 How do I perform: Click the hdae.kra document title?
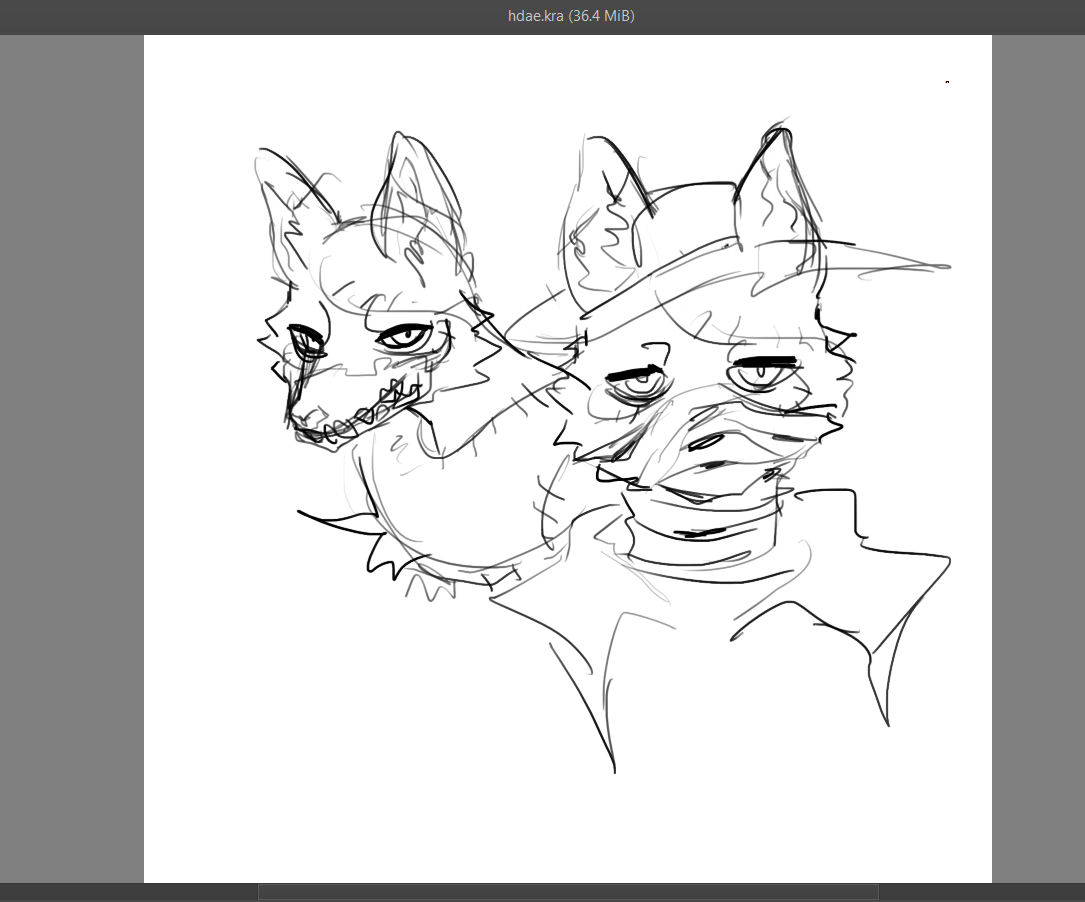(x=571, y=17)
